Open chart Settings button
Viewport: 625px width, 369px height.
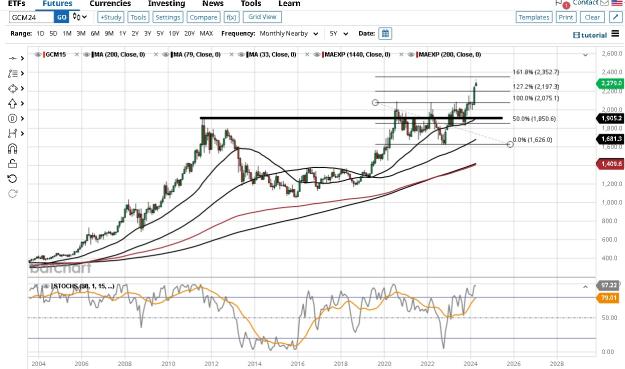point(167,17)
